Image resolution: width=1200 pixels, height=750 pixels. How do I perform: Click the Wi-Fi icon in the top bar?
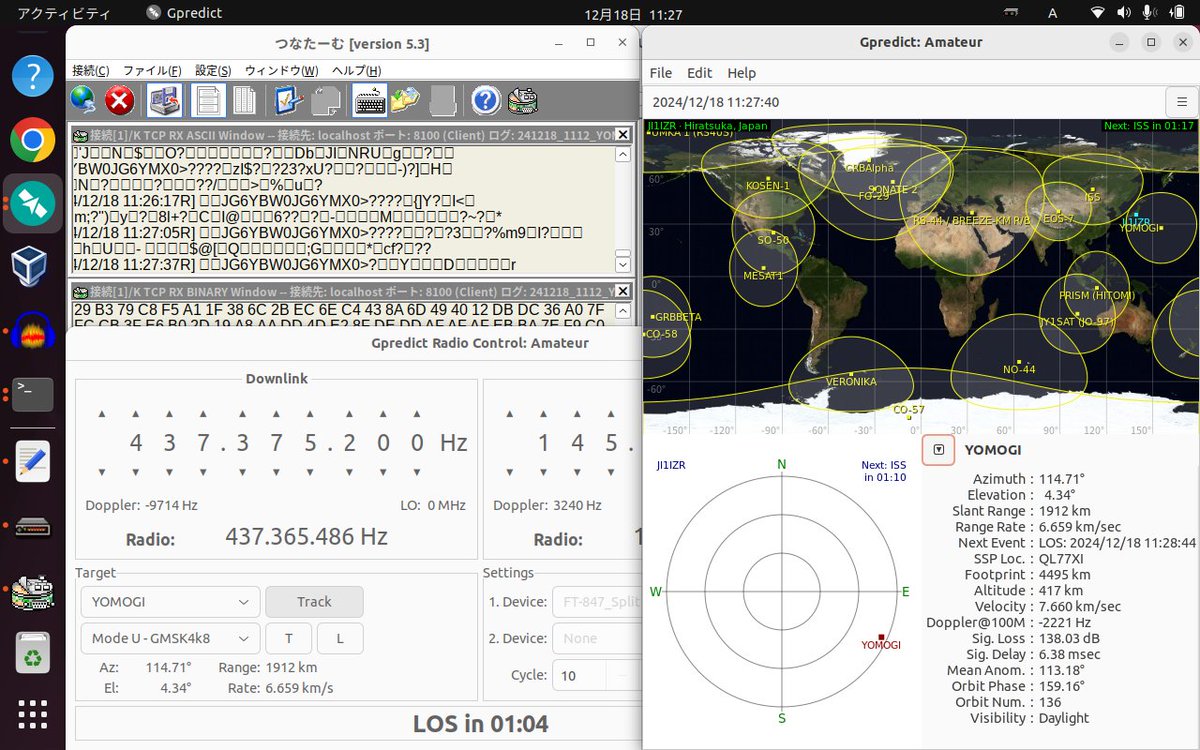1098,13
